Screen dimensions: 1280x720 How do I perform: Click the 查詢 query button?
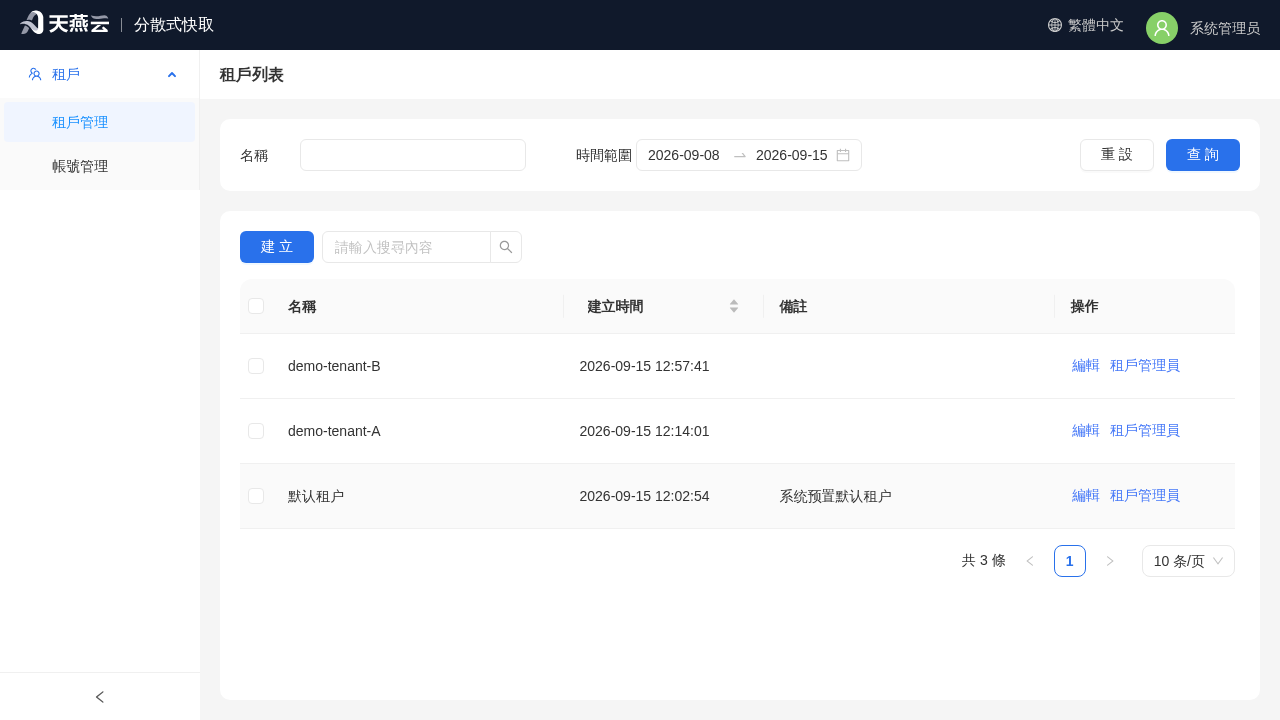(x=1203, y=155)
